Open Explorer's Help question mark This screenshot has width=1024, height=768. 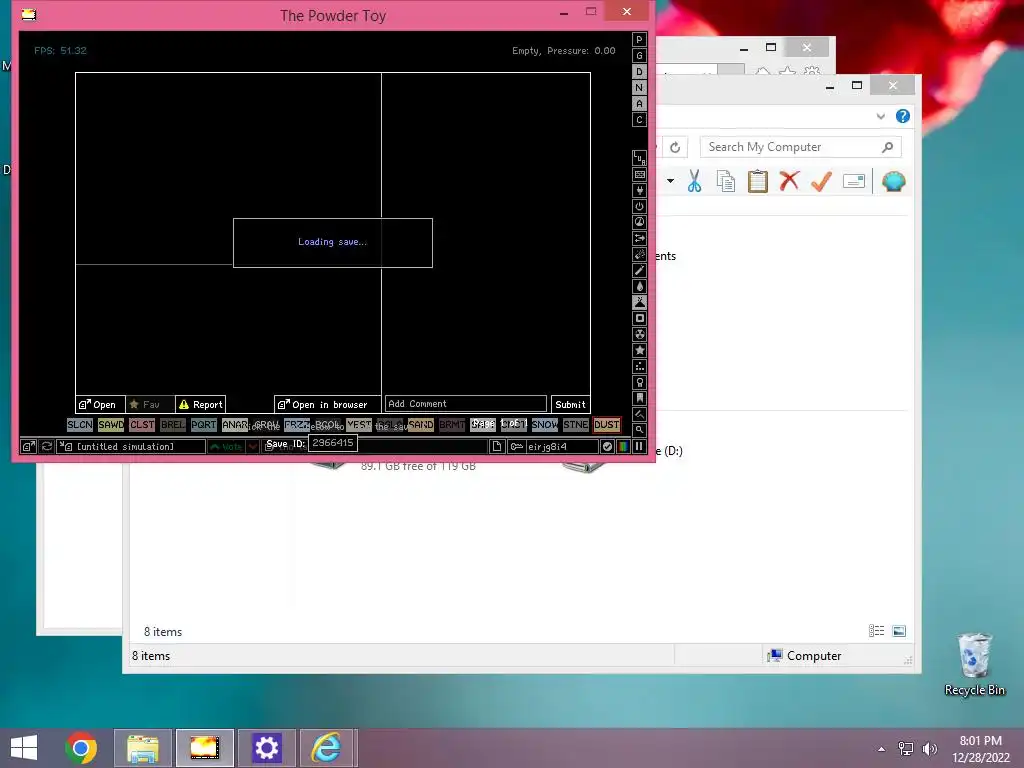pos(903,116)
